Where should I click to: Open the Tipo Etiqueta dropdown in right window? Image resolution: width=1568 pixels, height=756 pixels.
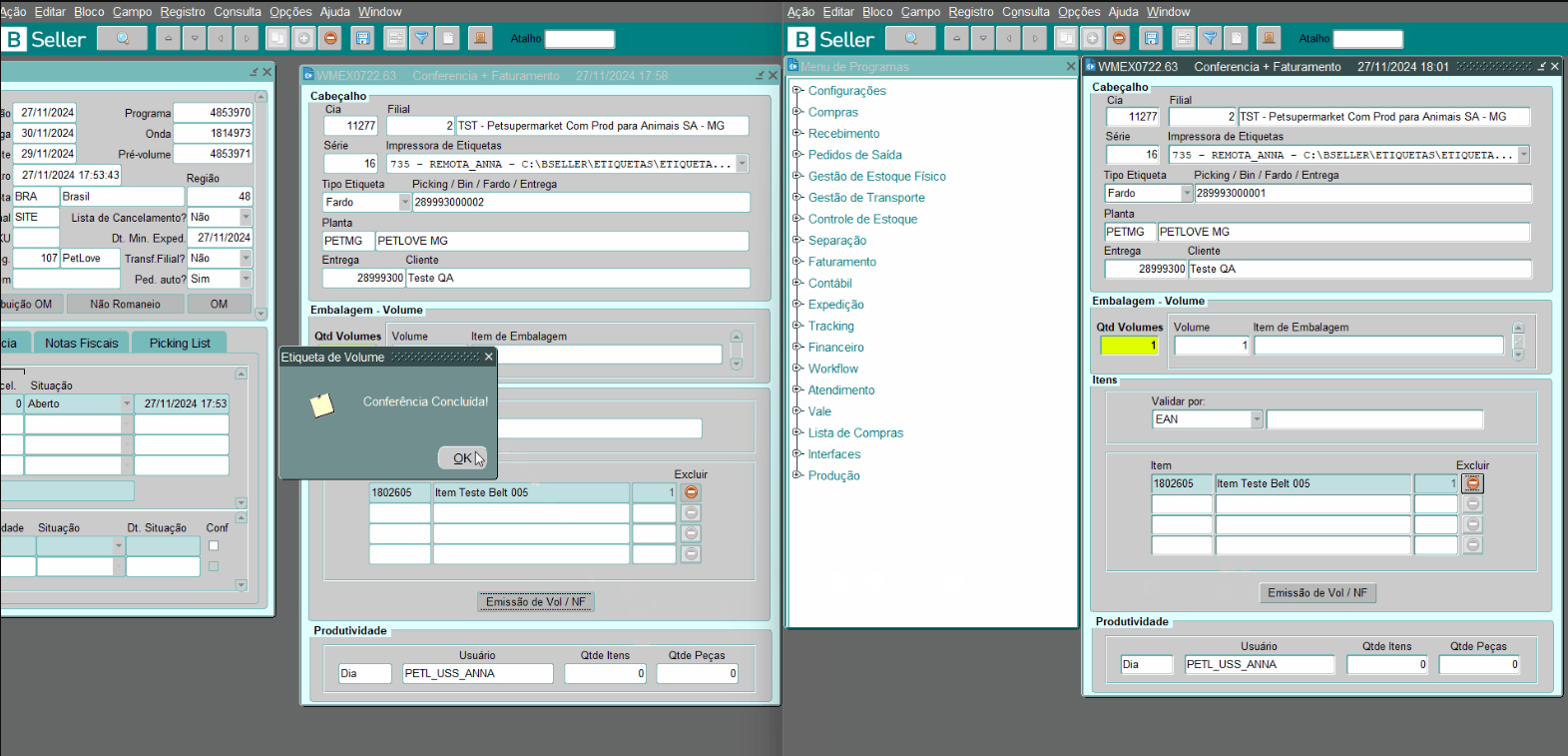(x=1187, y=194)
